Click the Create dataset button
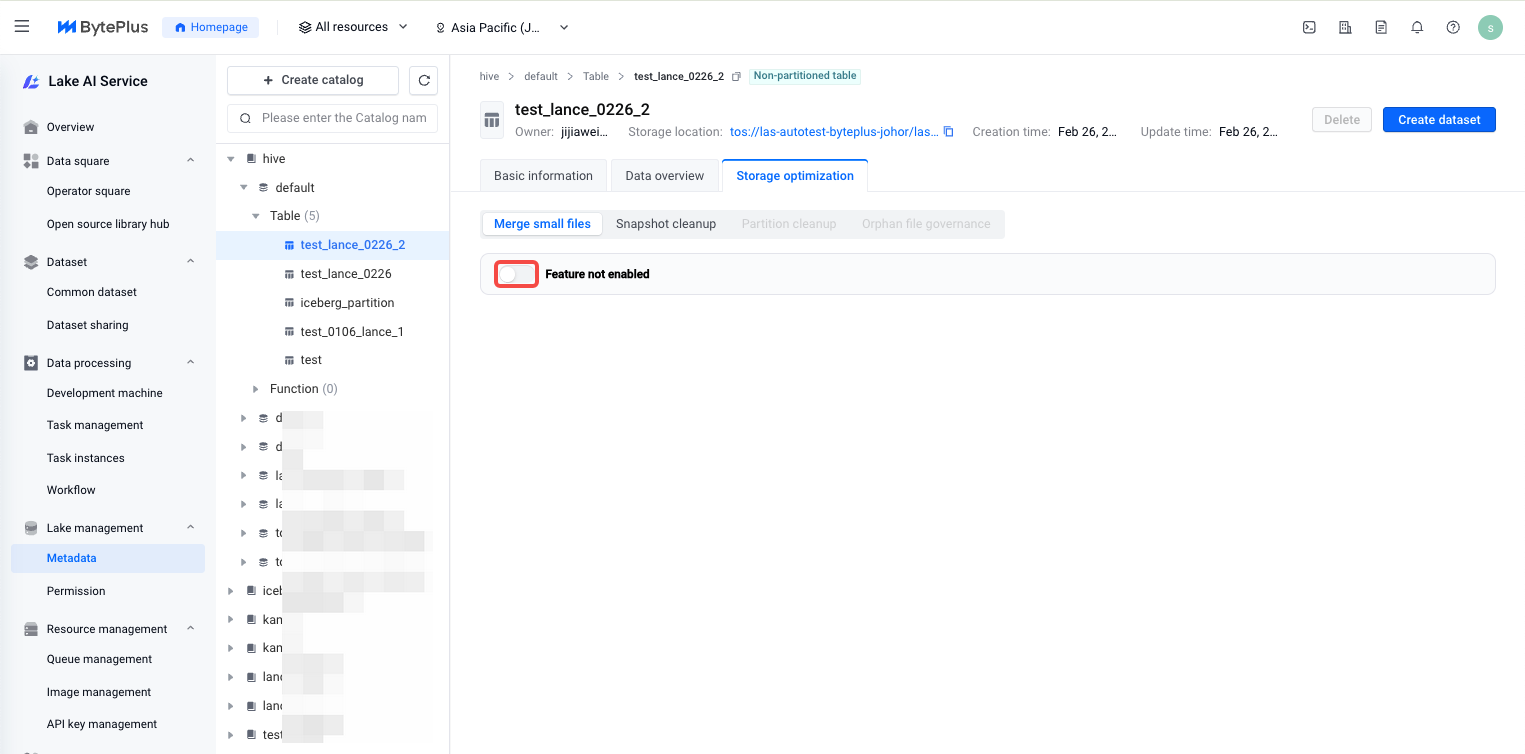 coord(1438,120)
